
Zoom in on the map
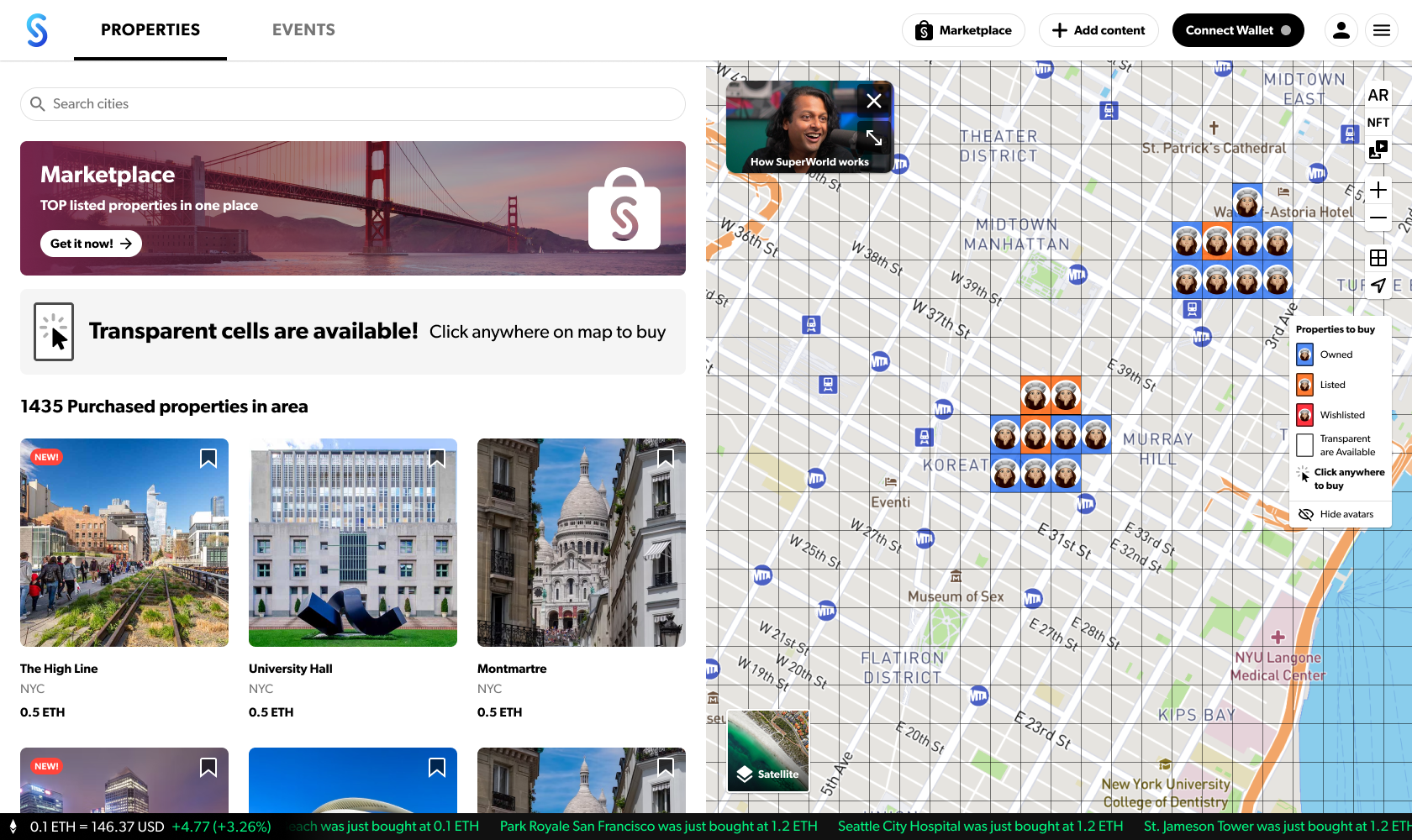pos(1378,190)
